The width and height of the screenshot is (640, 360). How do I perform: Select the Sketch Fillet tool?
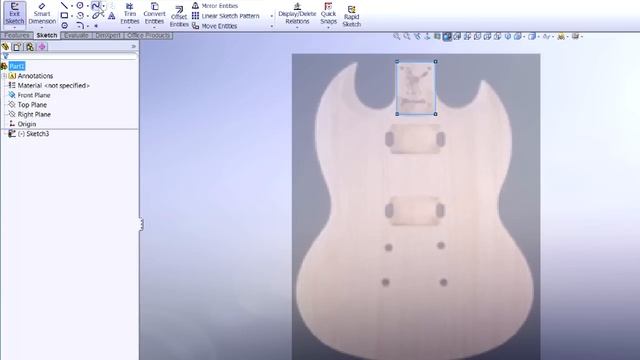tap(80, 25)
